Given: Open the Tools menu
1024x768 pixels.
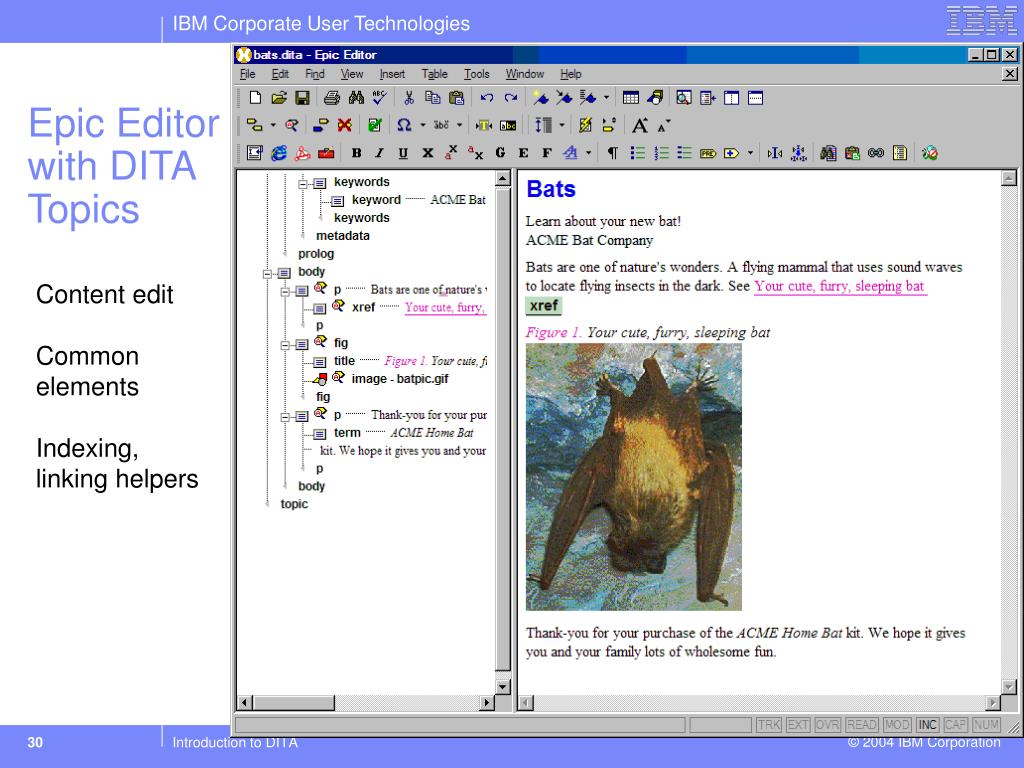Looking at the screenshot, I should pos(477,74).
